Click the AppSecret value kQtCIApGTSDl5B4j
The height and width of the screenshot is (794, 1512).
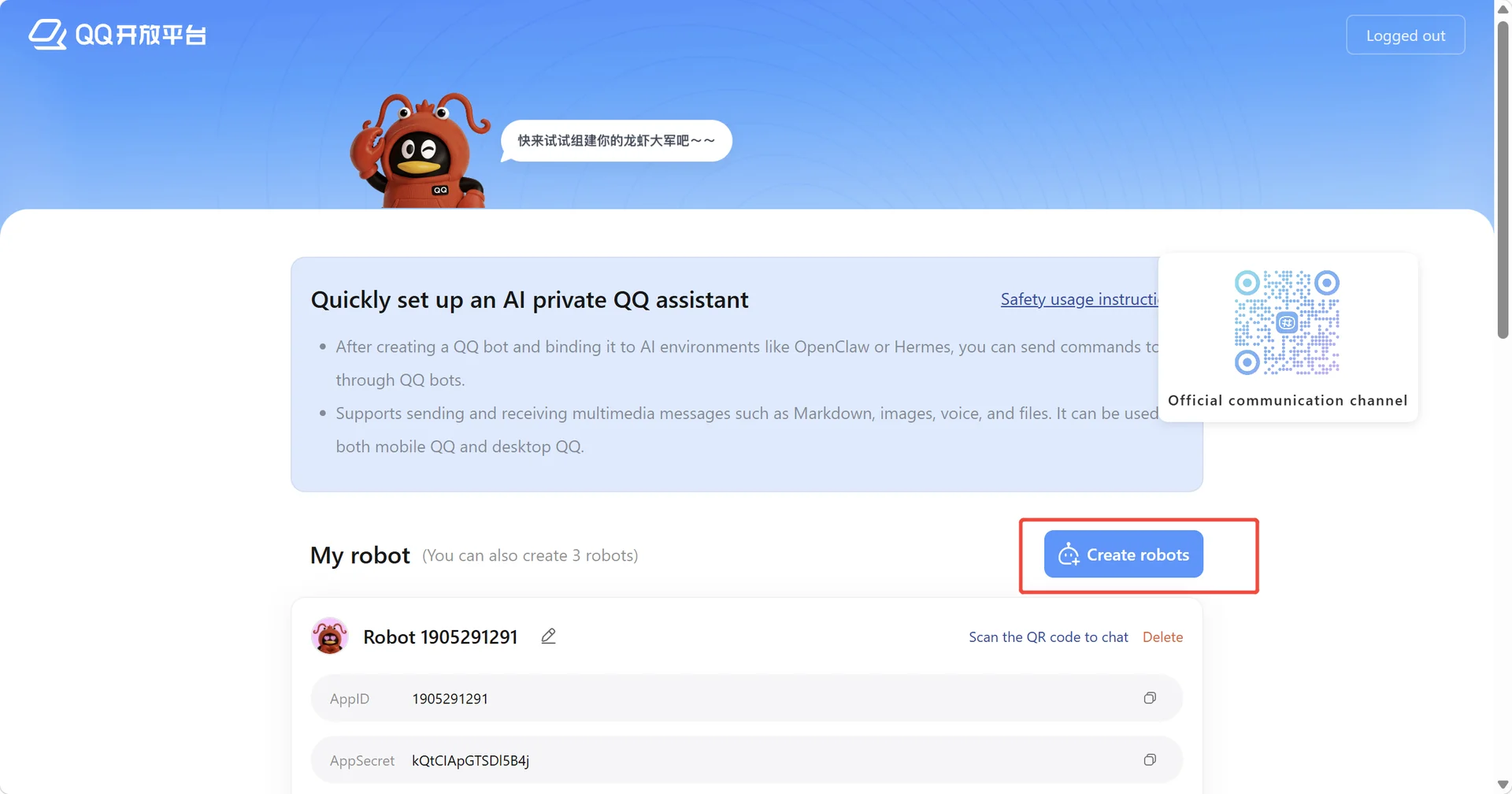point(470,761)
